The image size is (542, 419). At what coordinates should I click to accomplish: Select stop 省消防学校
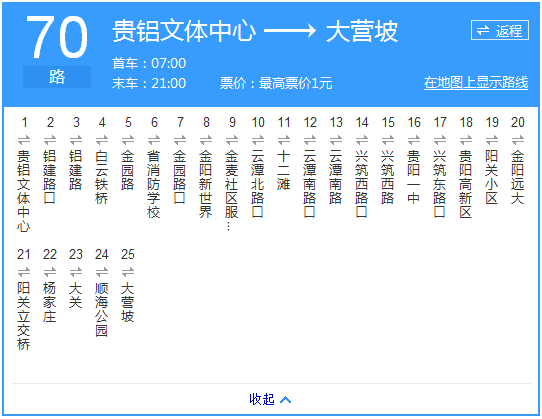click(154, 184)
